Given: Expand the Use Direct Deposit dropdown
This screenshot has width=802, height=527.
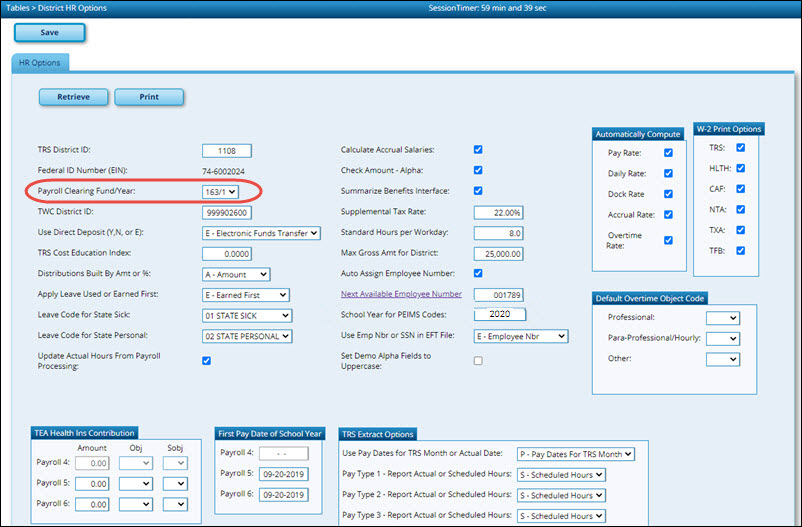Looking at the screenshot, I should click(261, 233).
